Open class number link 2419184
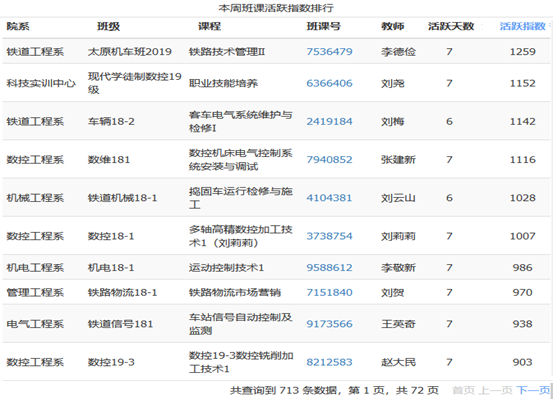The width and height of the screenshot is (553, 399). (x=329, y=121)
